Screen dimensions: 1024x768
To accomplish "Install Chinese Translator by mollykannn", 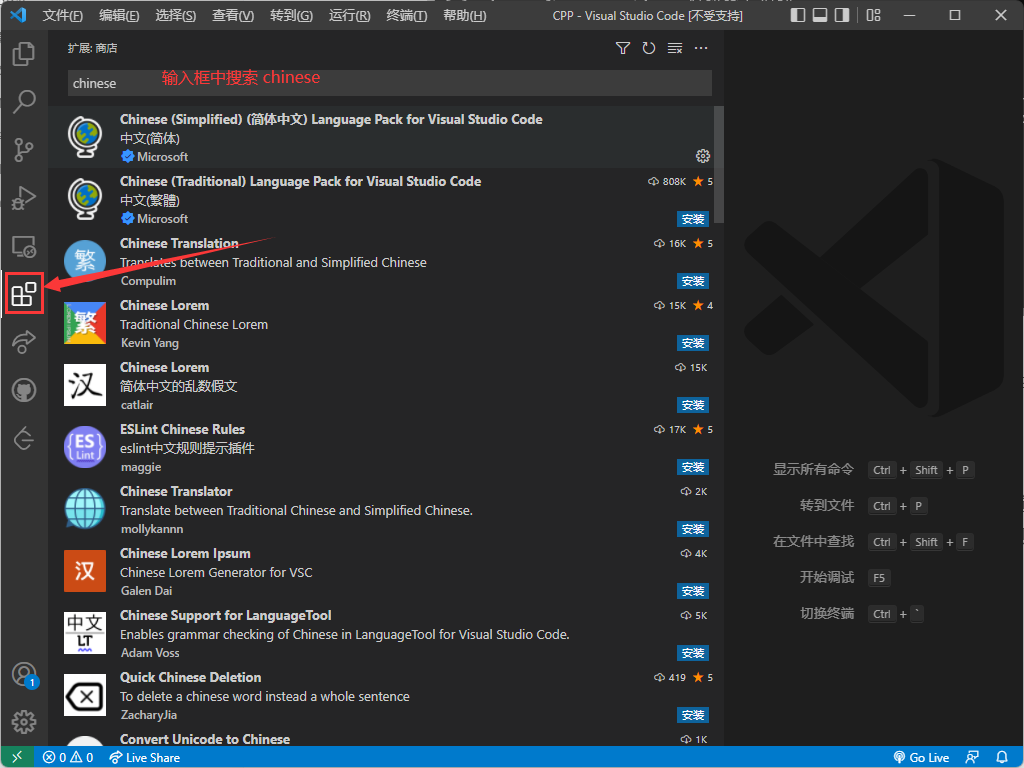I will [x=693, y=529].
